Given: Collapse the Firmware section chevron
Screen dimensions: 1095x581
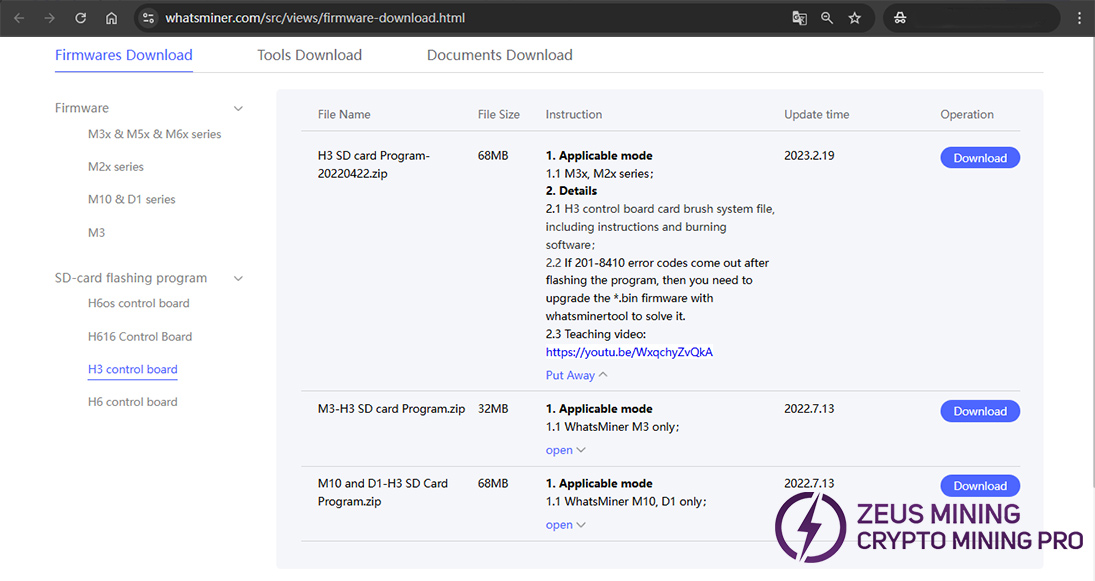Looking at the screenshot, I should (238, 107).
